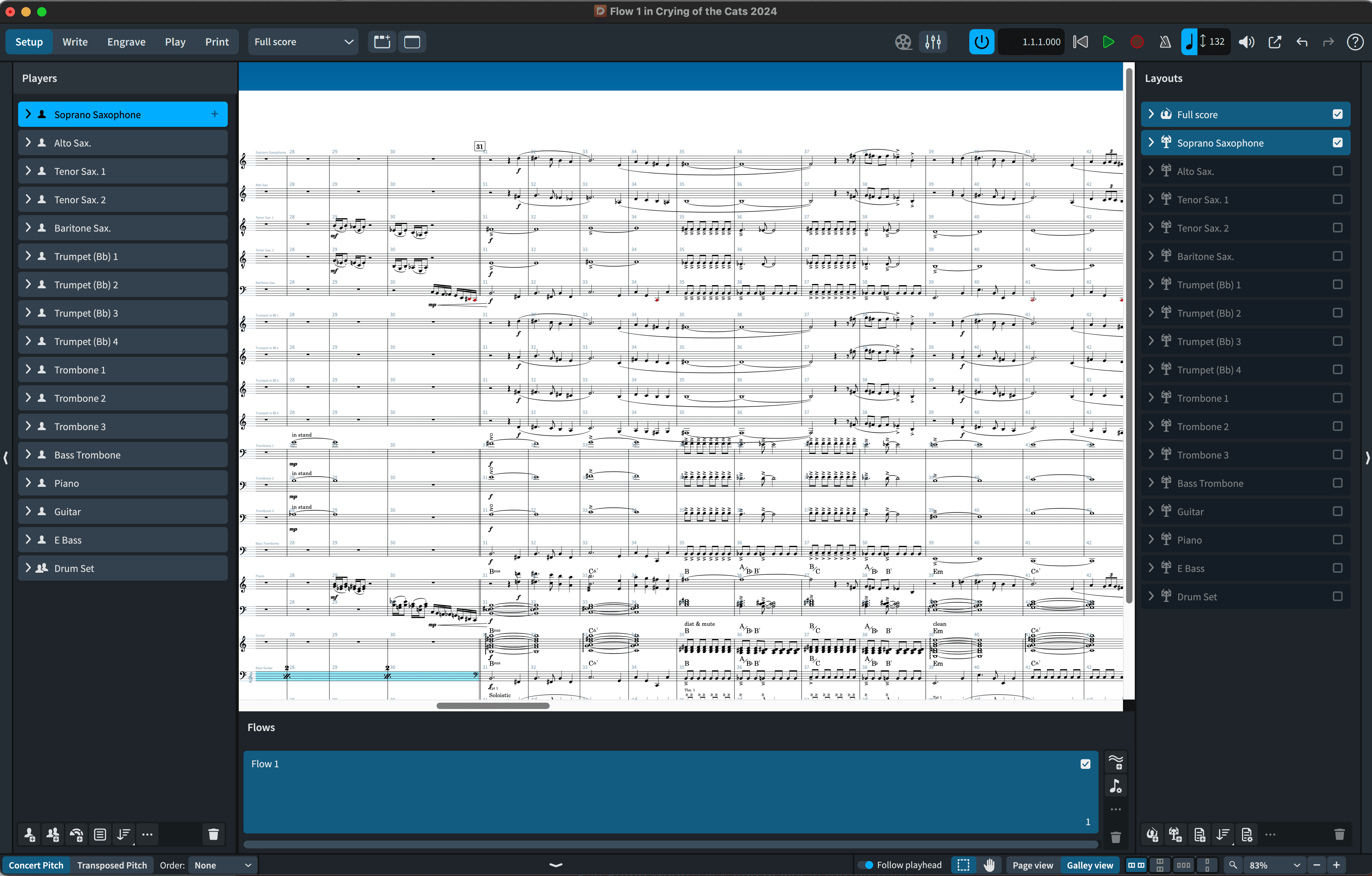Screen dimensions: 1372x876
Task: Select Galley view
Action: pyautogui.click(x=1089, y=865)
